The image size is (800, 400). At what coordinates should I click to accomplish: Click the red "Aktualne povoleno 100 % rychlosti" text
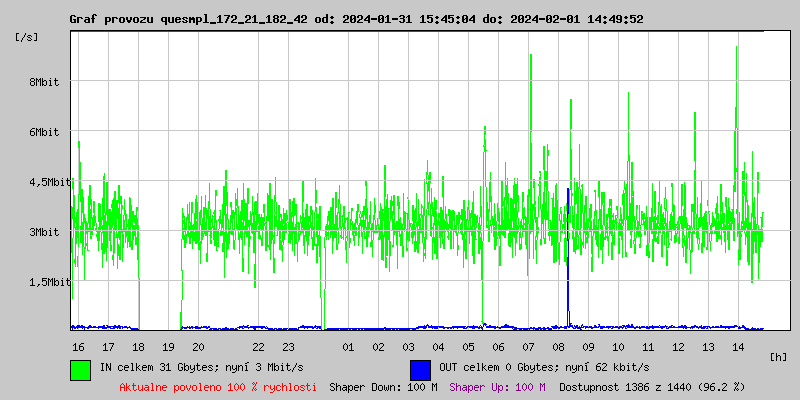pos(218,386)
